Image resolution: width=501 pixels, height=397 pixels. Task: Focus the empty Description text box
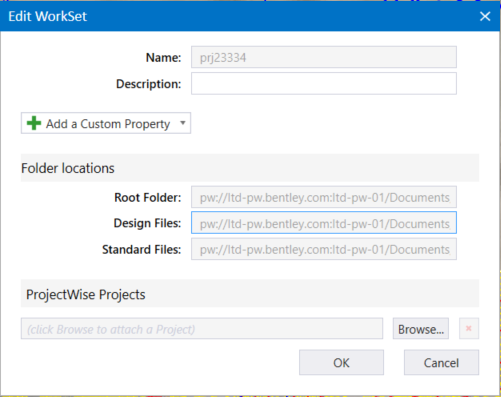[324, 84]
